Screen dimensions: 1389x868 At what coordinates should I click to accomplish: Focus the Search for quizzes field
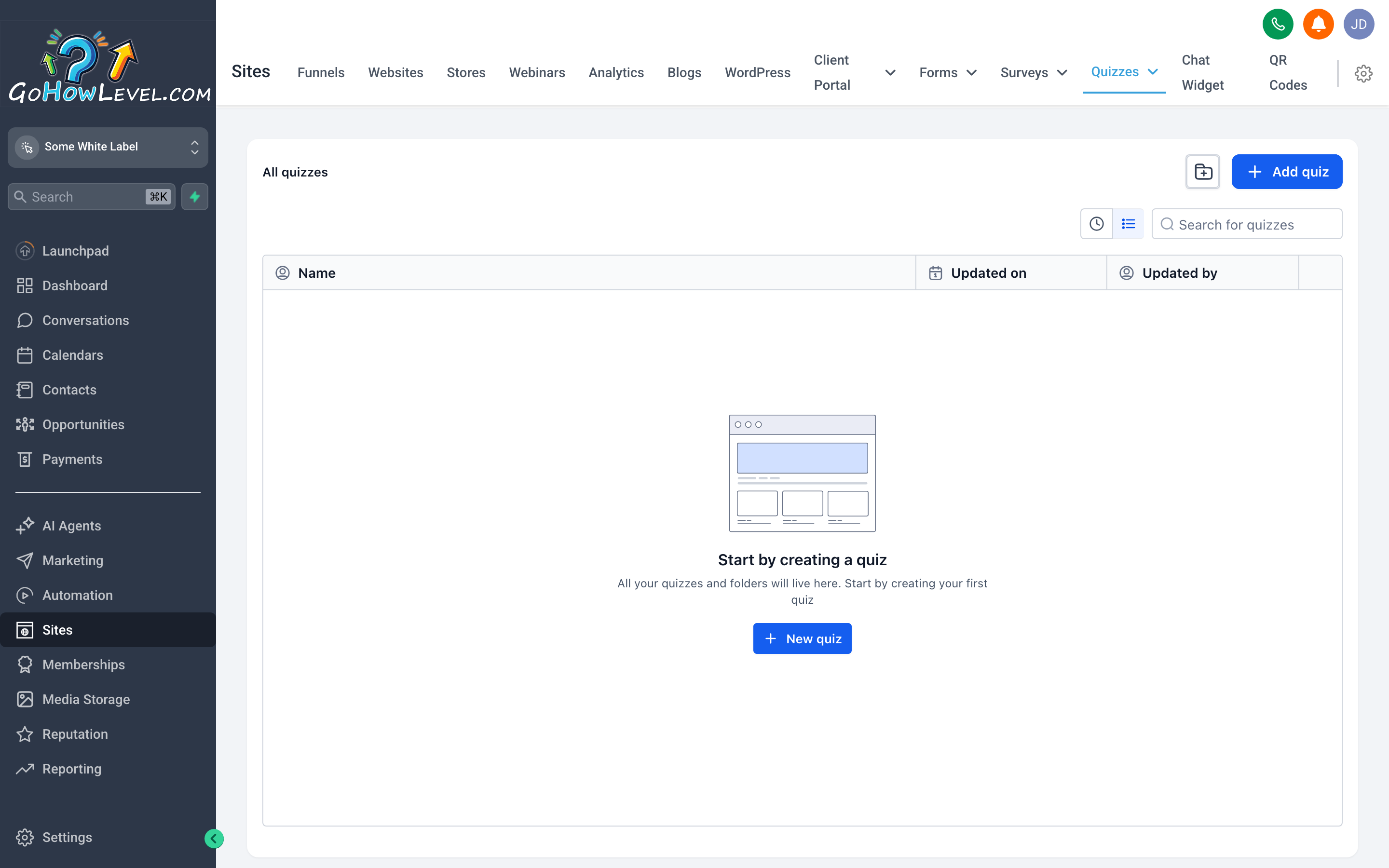pos(1247,224)
